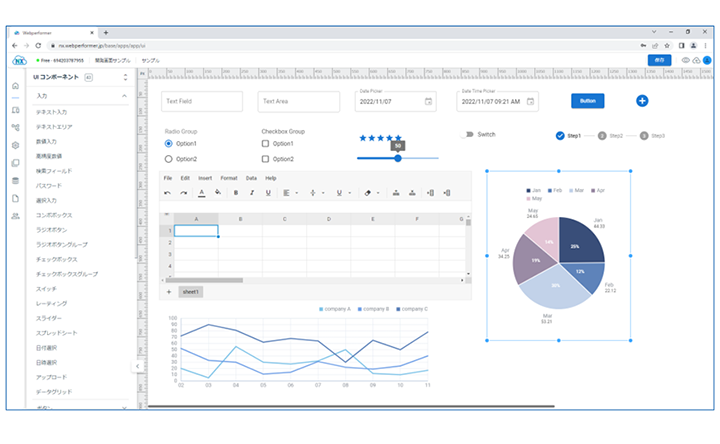Select the Option2 radio button

point(168,159)
